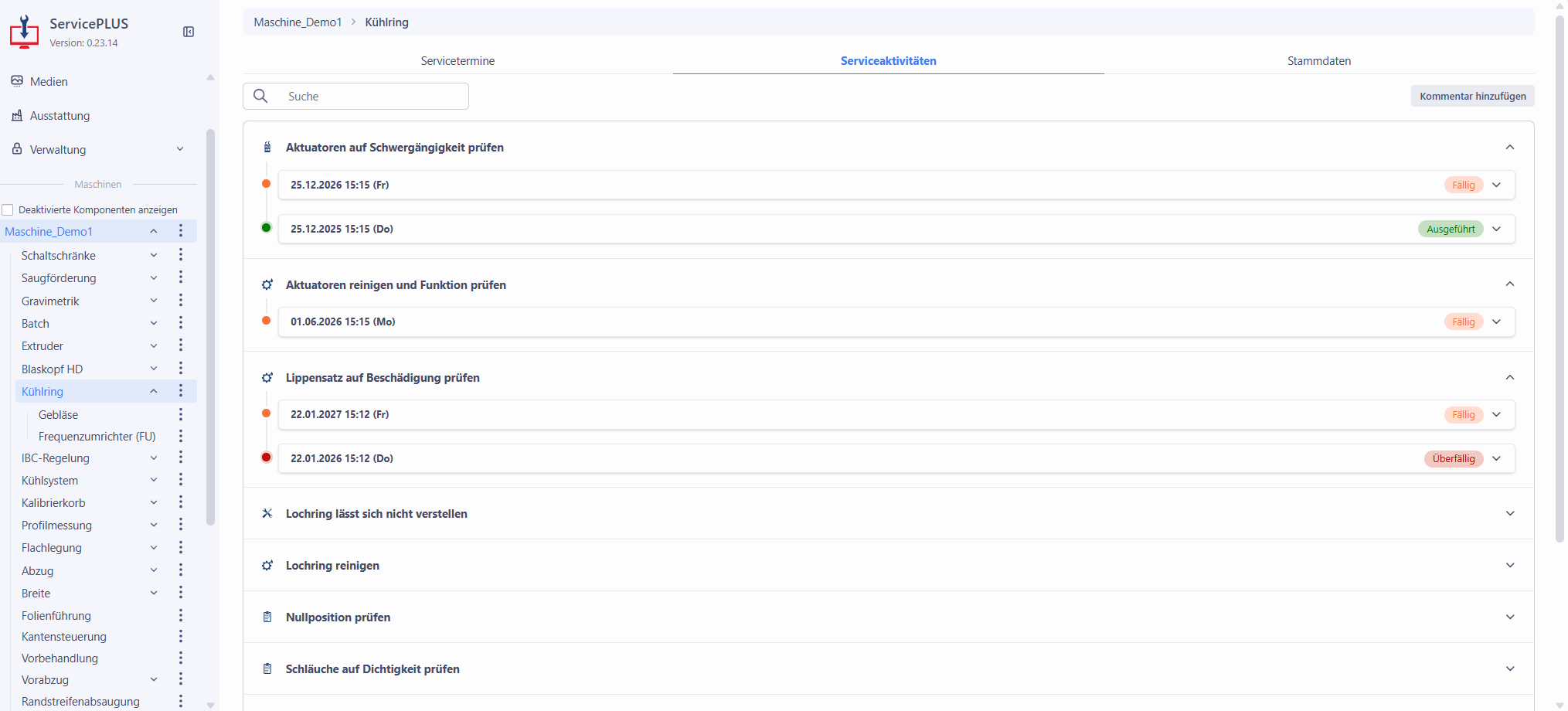Viewport: 1568px width, 711px height.
Task: Collapse the sidebar with the panel icon
Action: click(189, 32)
